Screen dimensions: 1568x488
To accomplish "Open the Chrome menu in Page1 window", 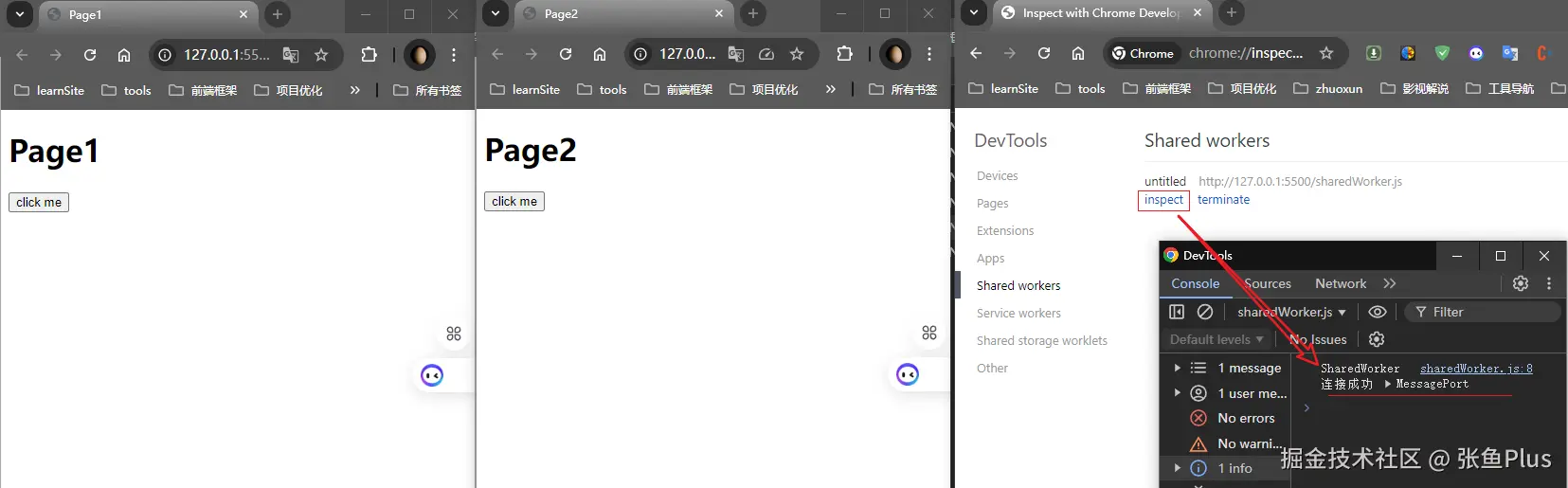I will click(454, 55).
